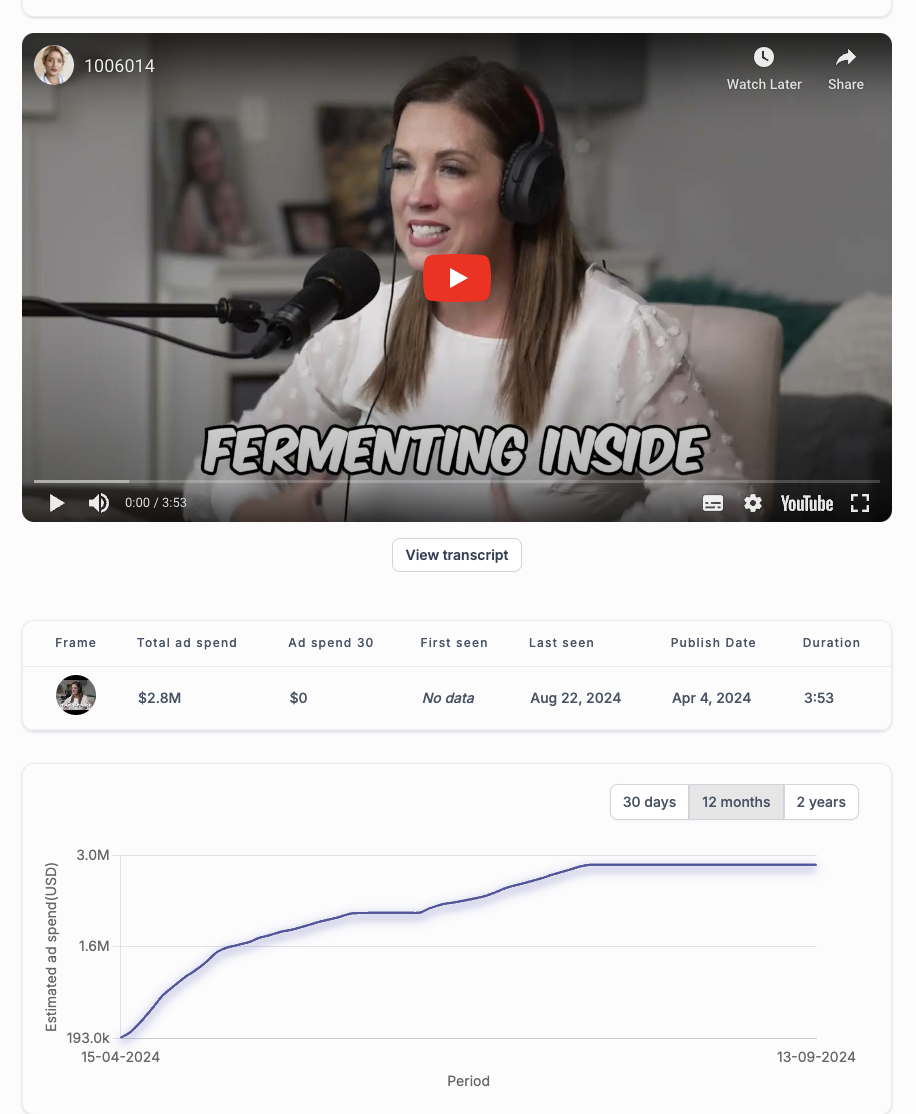Click the channel avatar next to 1006014
The height and width of the screenshot is (1114, 916).
(54, 65)
